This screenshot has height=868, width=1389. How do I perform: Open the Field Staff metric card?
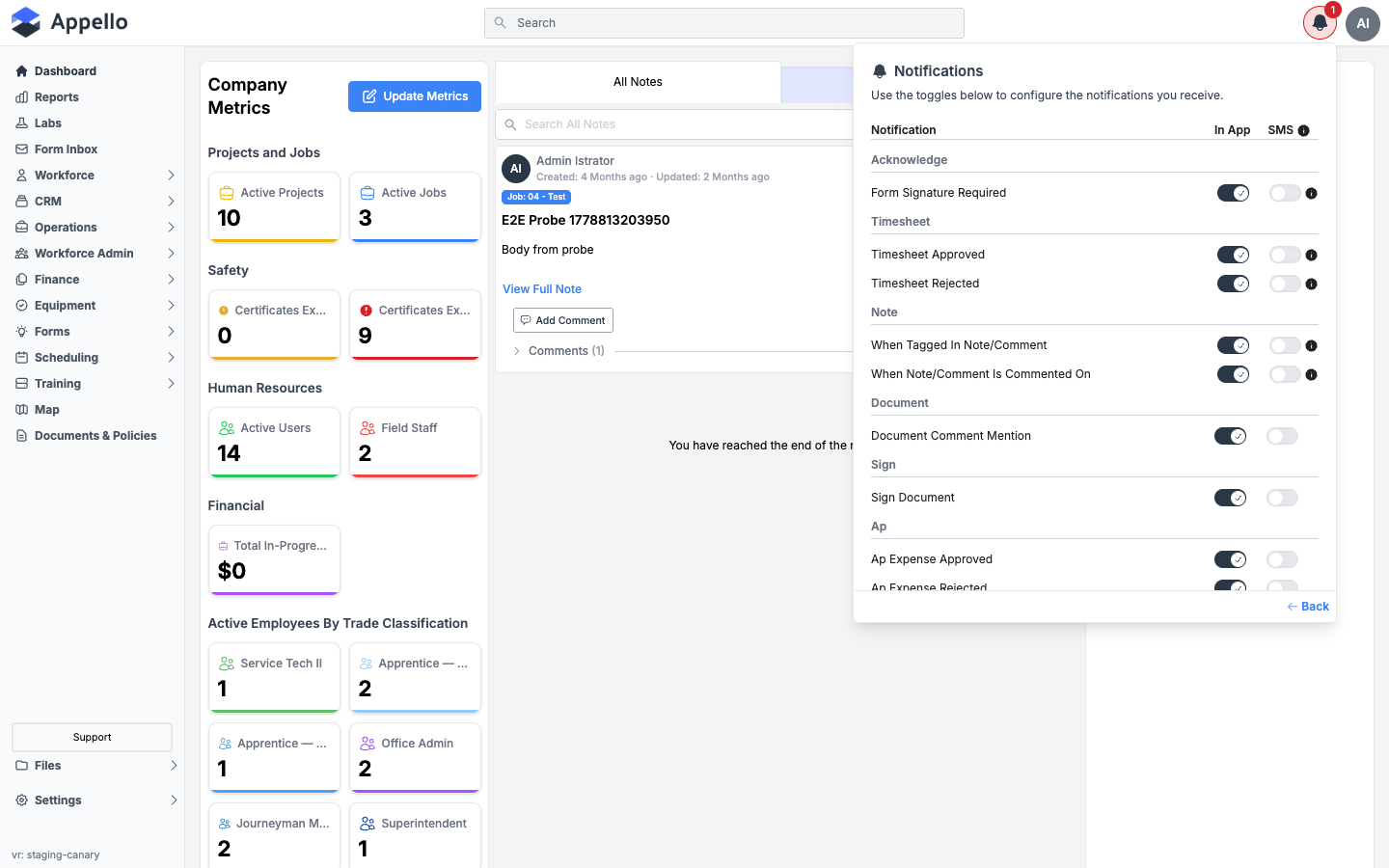tap(415, 443)
